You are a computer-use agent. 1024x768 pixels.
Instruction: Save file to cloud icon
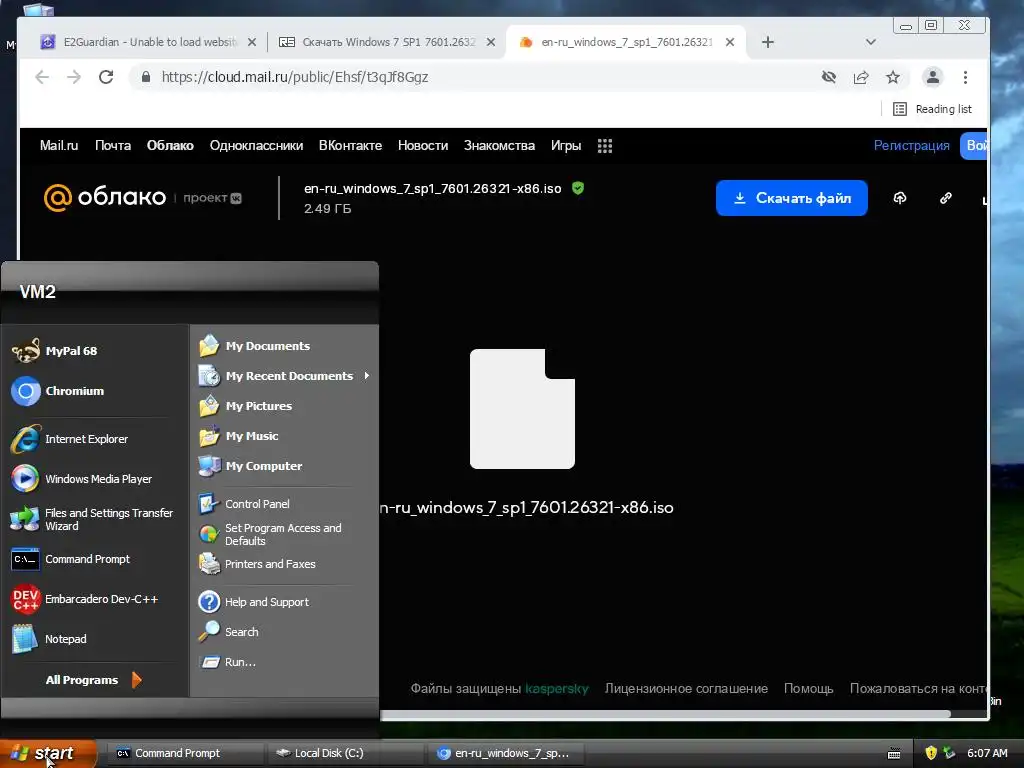(x=900, y=198)
